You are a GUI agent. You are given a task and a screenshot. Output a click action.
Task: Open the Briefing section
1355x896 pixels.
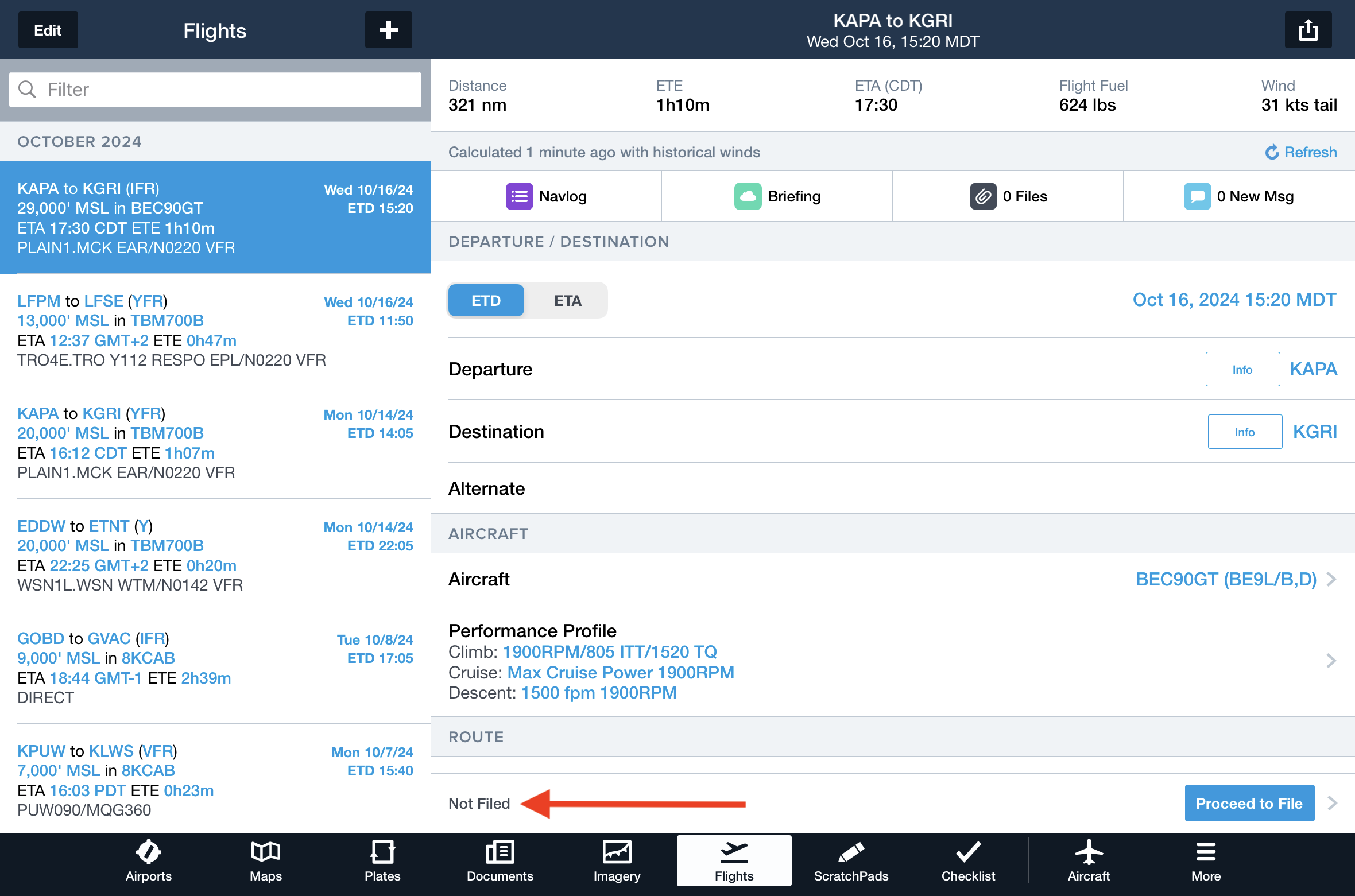point(777,196)
